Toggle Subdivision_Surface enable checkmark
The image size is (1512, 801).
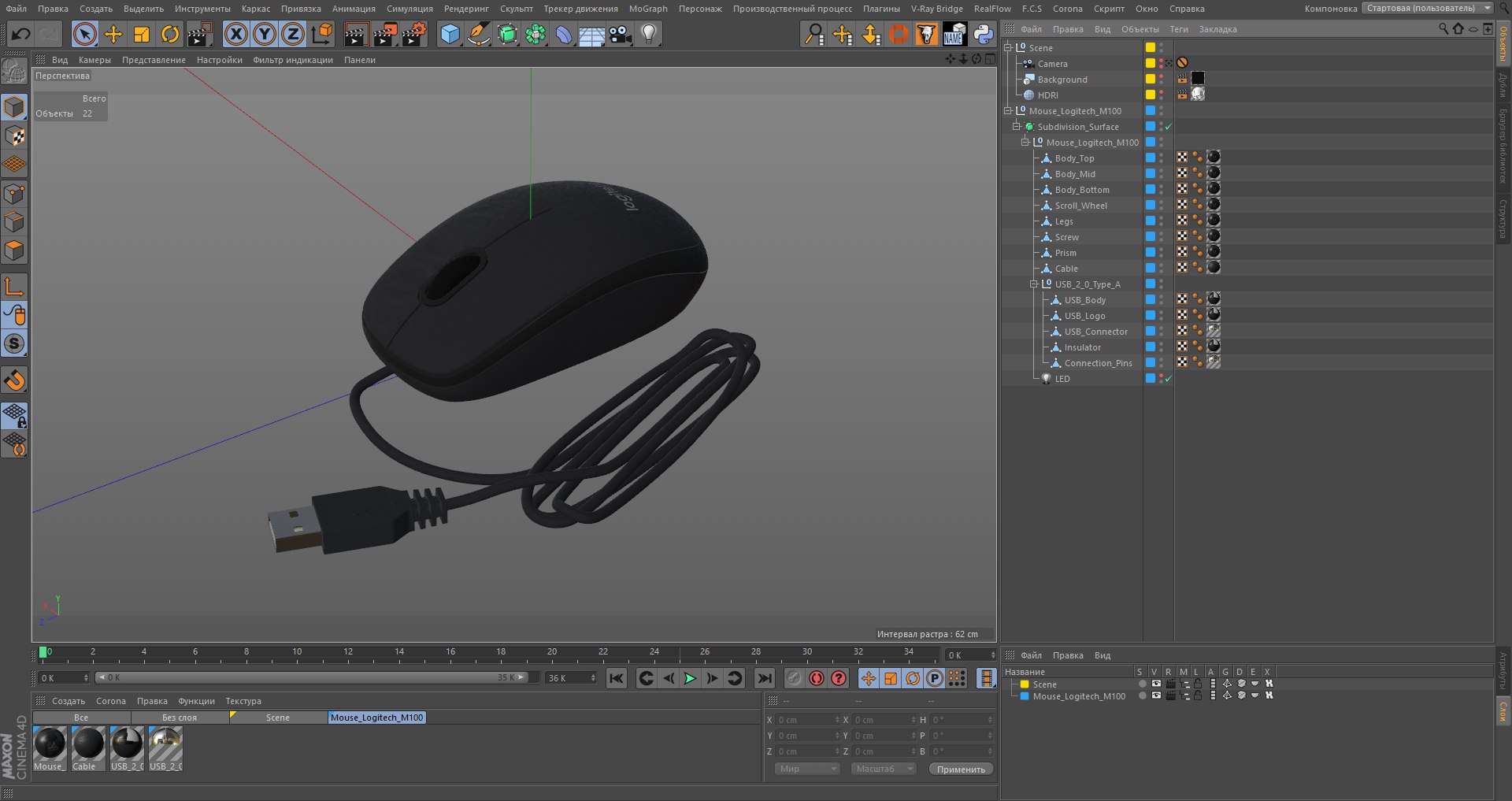(1169, 127)
